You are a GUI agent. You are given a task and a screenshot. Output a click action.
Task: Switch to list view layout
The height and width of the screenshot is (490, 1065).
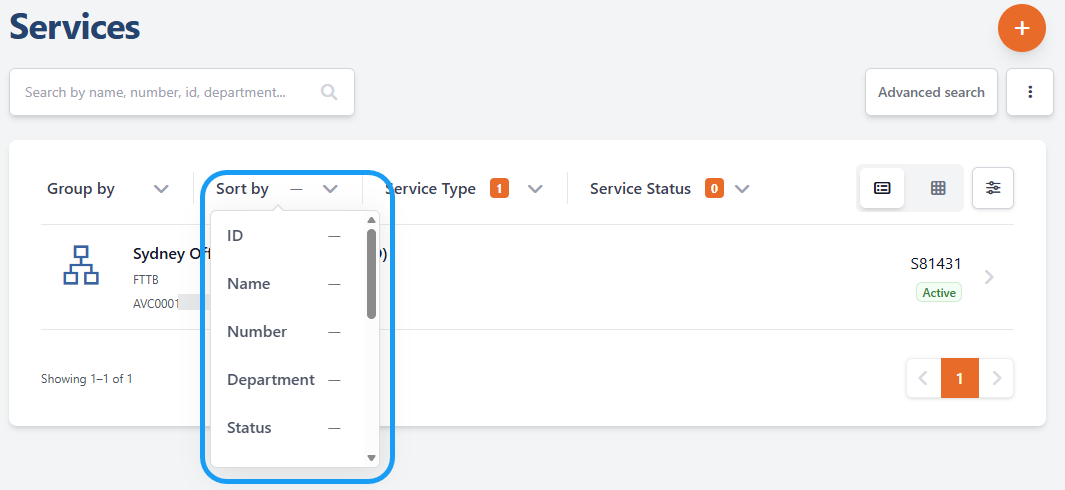(x=882, y=188)
